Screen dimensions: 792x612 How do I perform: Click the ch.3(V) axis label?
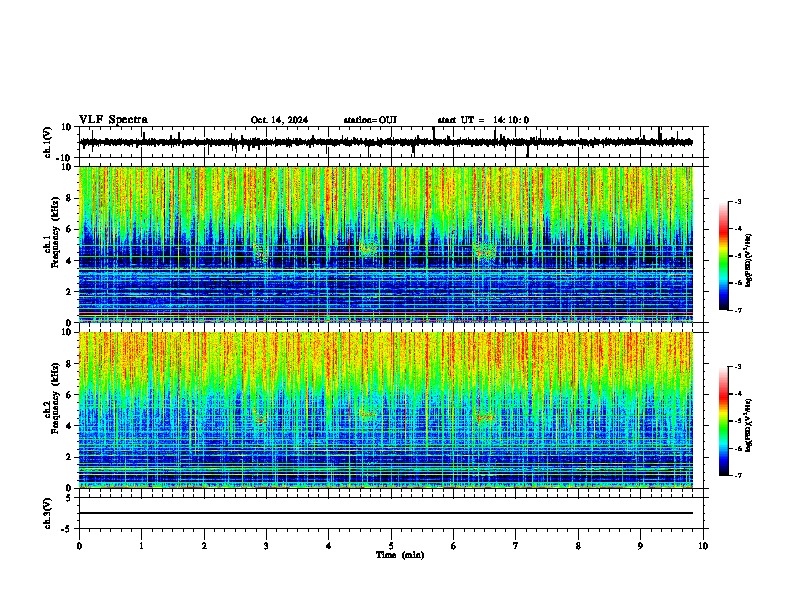(x=48, y=513)
